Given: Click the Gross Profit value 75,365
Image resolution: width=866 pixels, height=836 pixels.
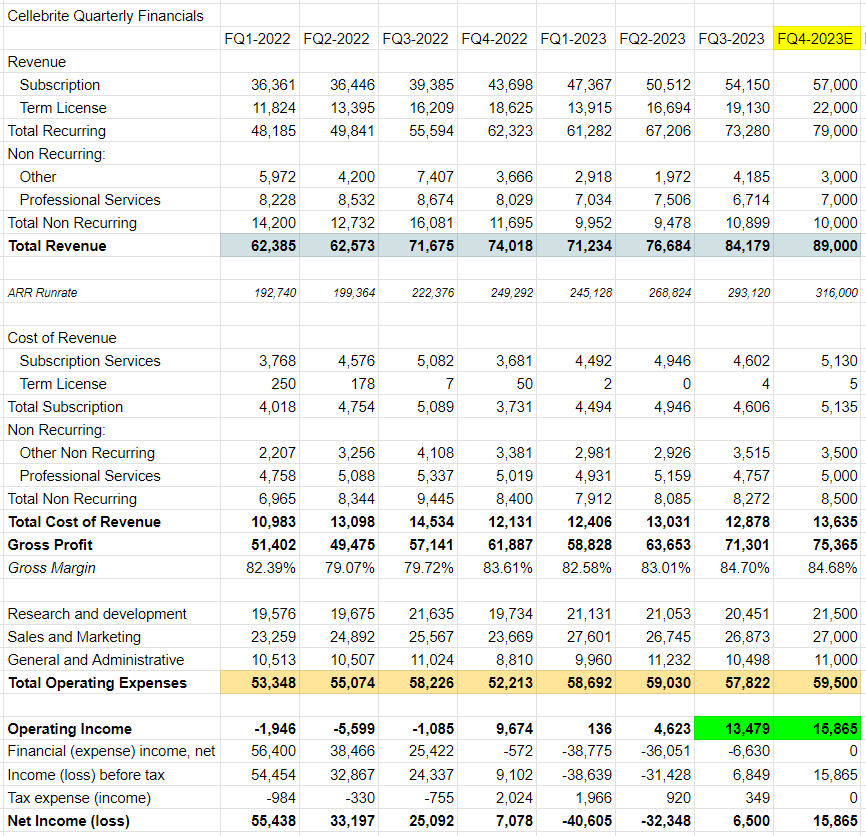Looking at the screenshot, I should pos(828,544).
